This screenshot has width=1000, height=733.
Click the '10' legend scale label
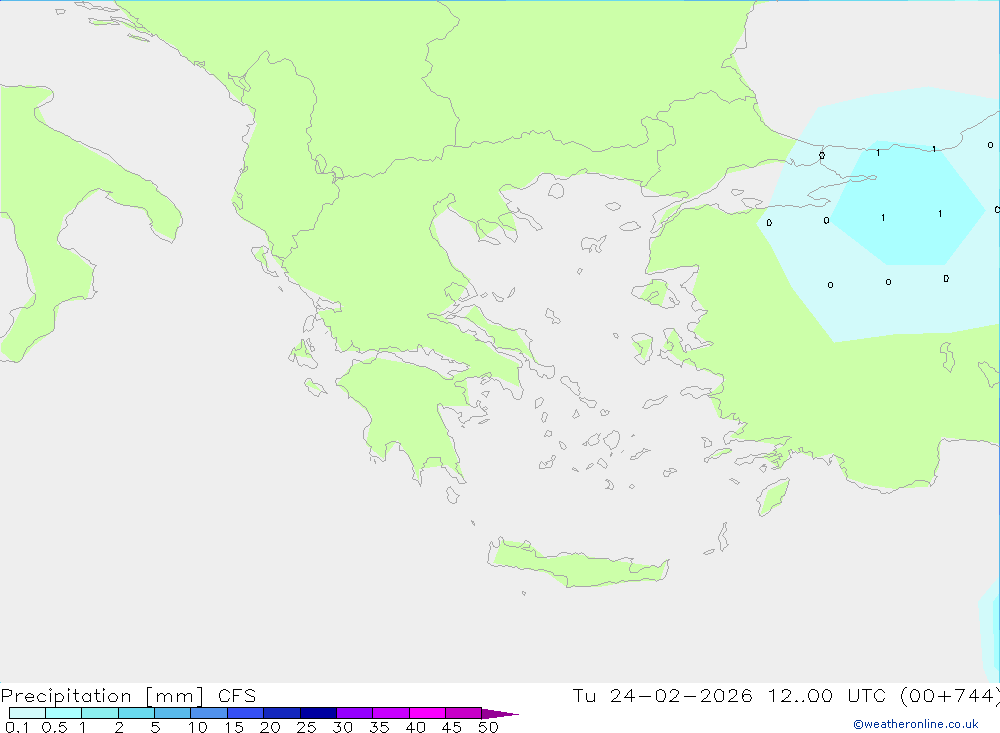tap(198, 727)
